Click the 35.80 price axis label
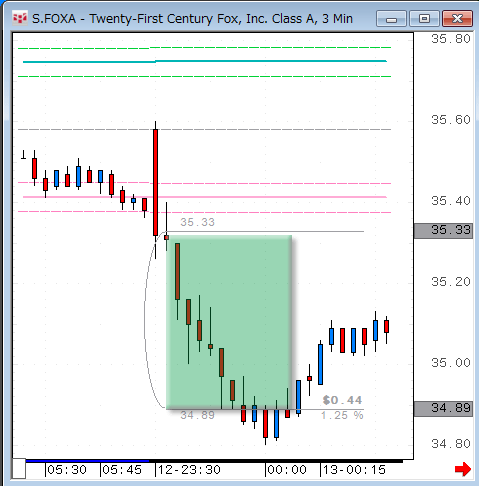Image resolution: width=479 pixels, height=486 pixels. [x=451, y=39]
